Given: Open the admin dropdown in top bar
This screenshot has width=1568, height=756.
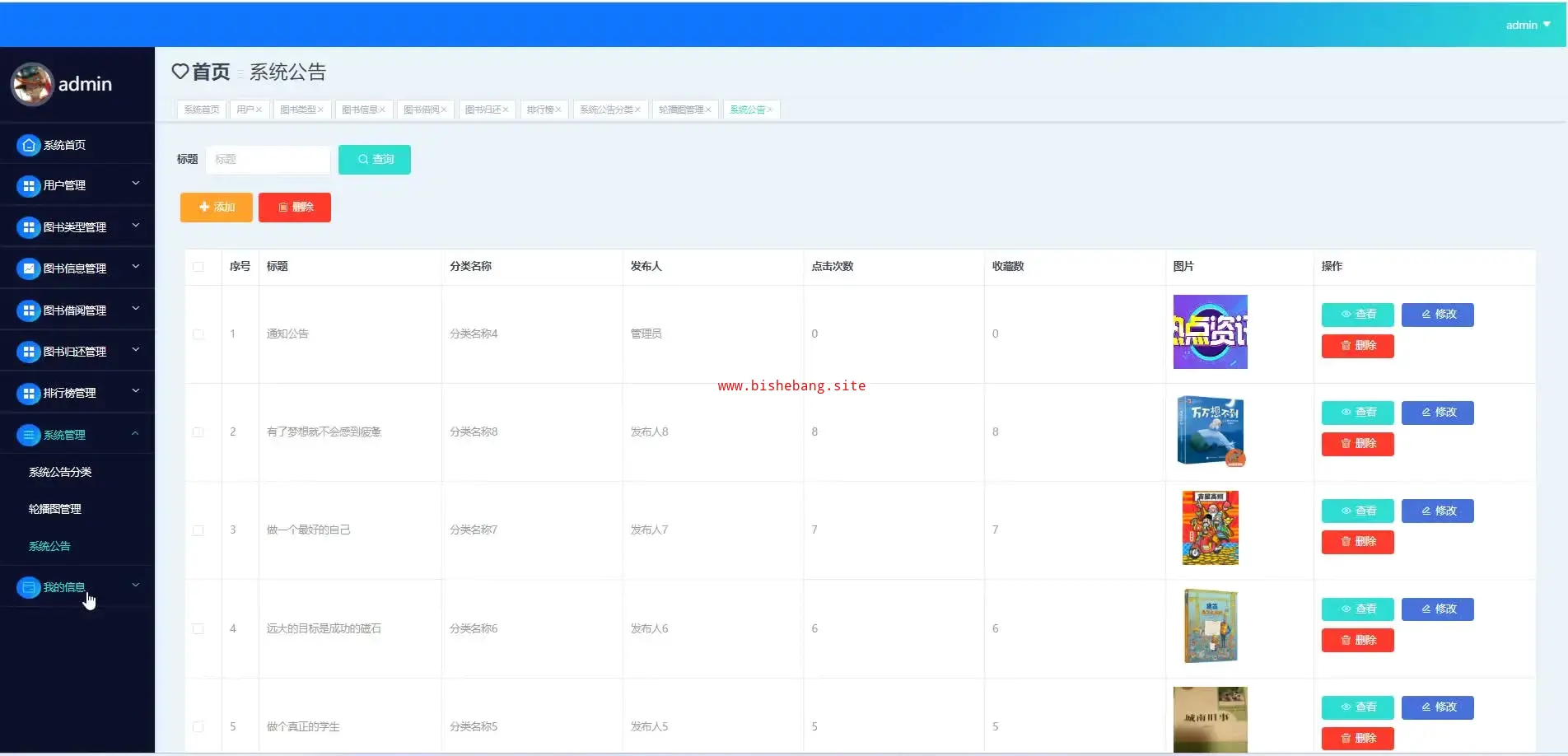Looking at the screenshot, I should pos(1528,25).
